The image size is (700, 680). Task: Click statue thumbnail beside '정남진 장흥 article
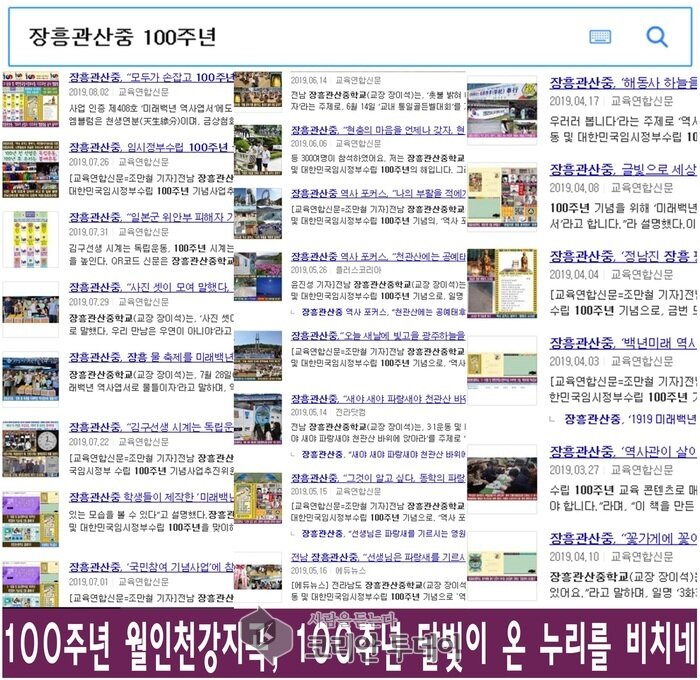coord(502,283)
